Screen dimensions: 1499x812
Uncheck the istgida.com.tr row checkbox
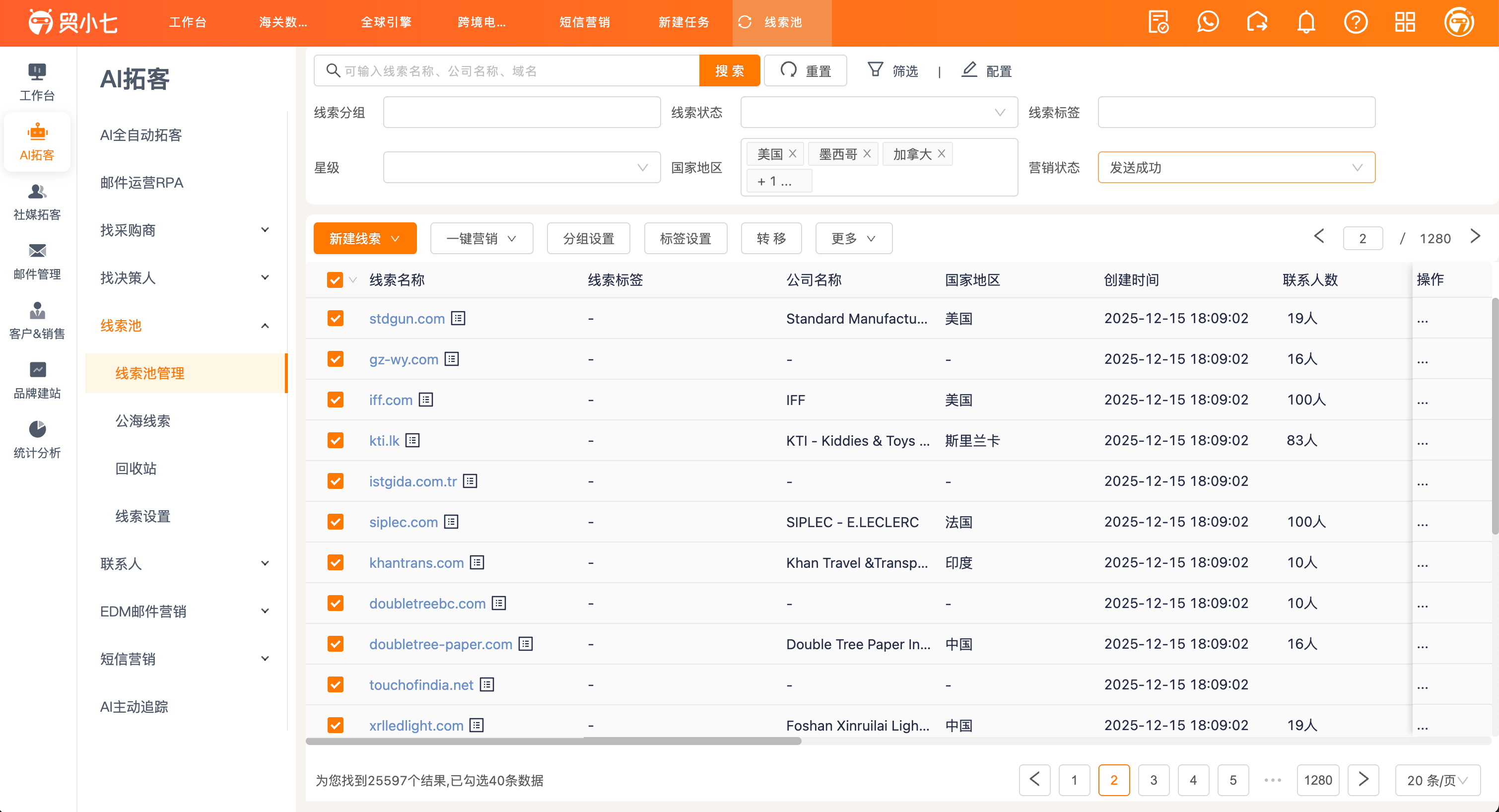pos(335,481)
